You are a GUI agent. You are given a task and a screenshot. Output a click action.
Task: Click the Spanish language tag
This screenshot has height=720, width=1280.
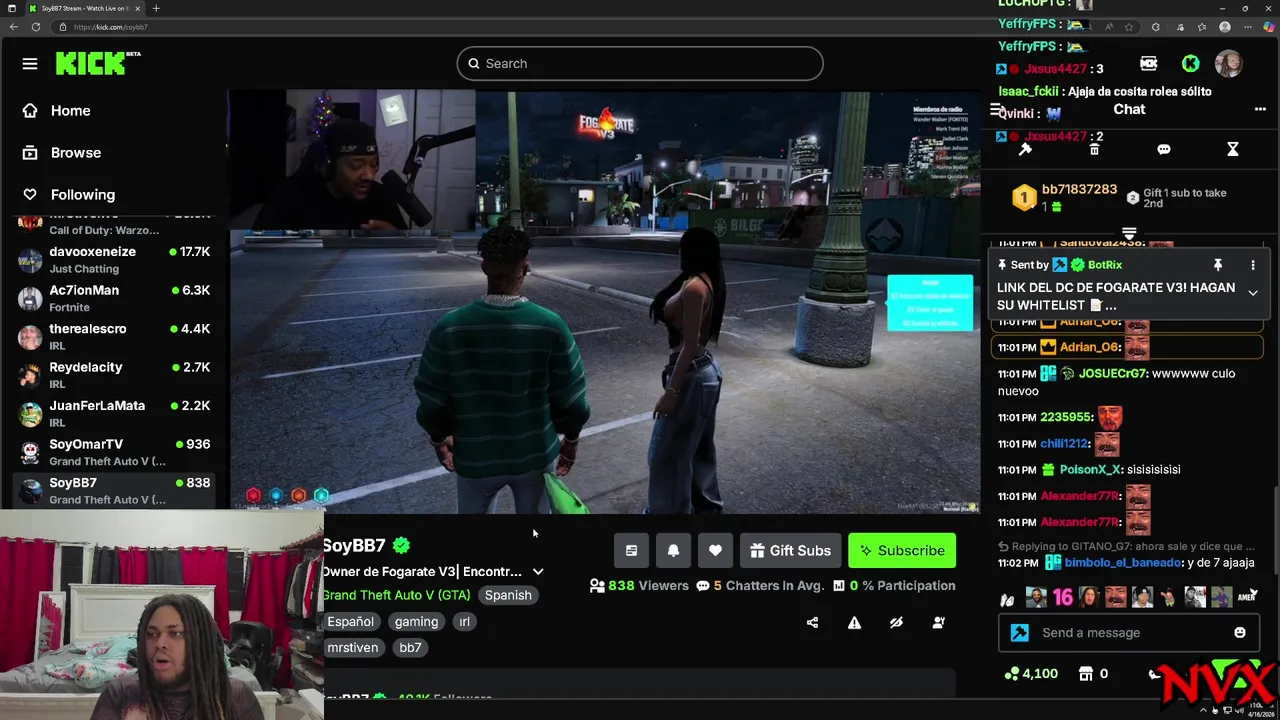[x=508, y=595]
